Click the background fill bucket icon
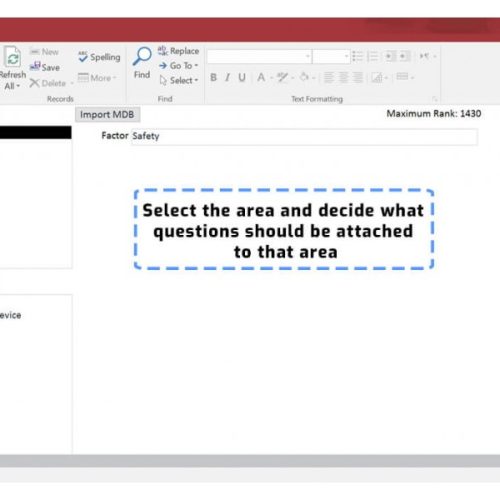Viewport: 500px width, 500px height. (x=304, y=77)
